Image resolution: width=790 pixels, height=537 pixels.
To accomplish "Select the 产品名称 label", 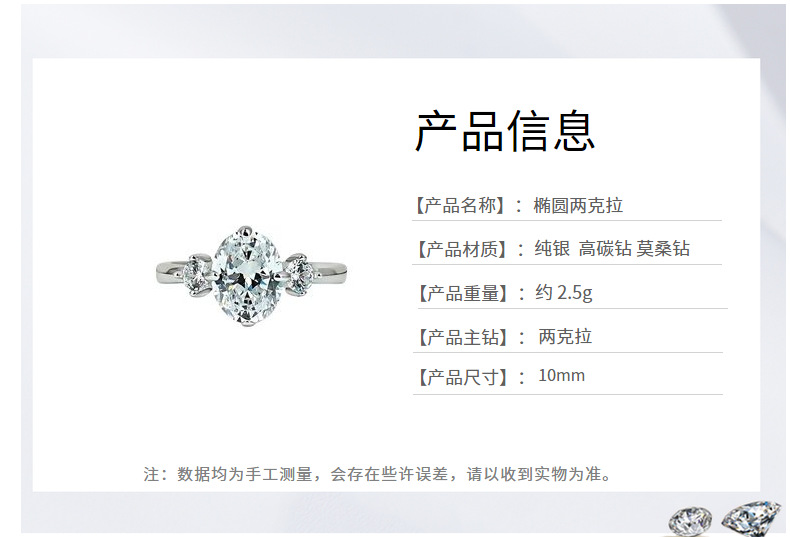I will [x=460, y=206].
